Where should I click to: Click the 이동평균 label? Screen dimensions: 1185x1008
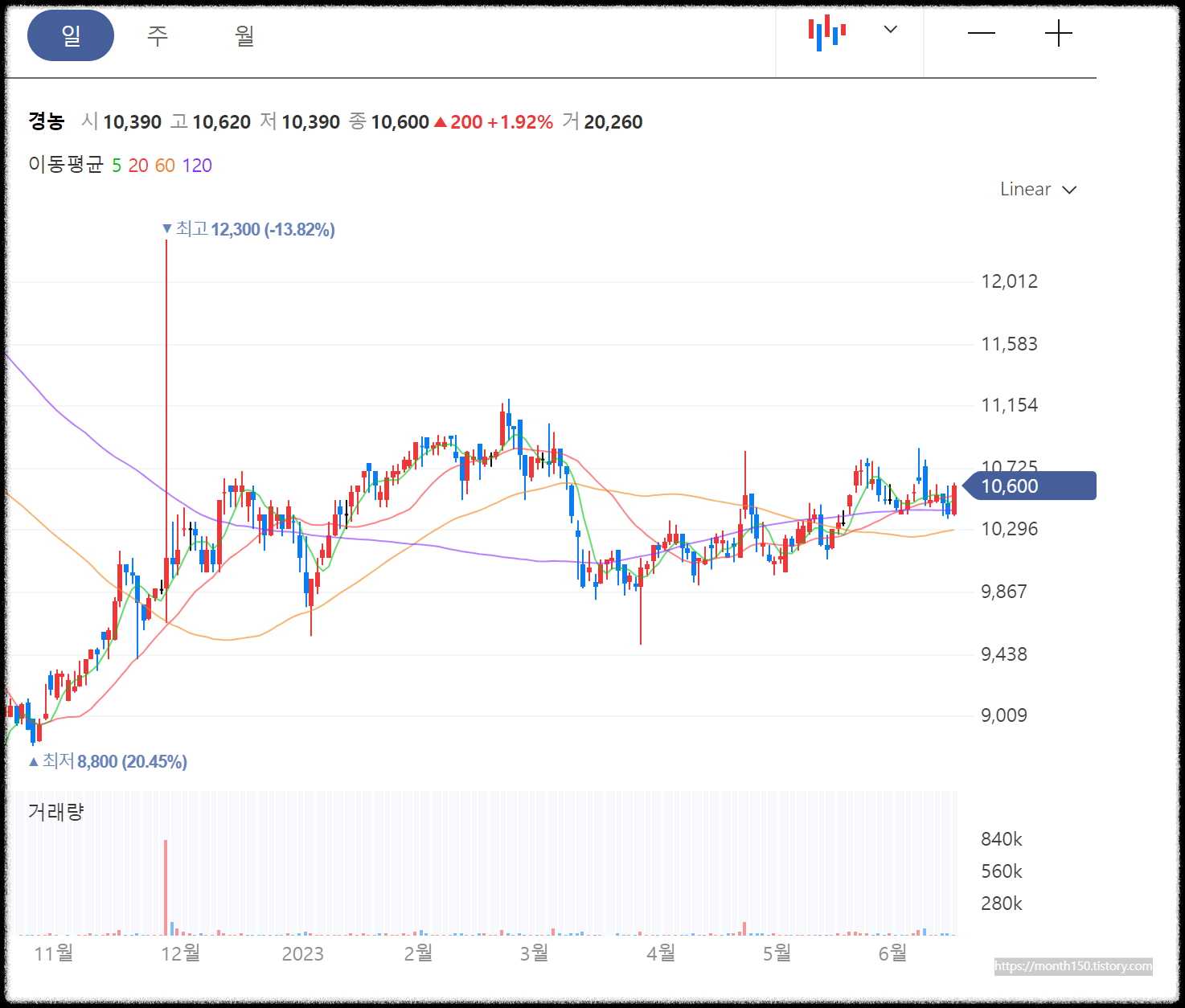tap(66, 165)
